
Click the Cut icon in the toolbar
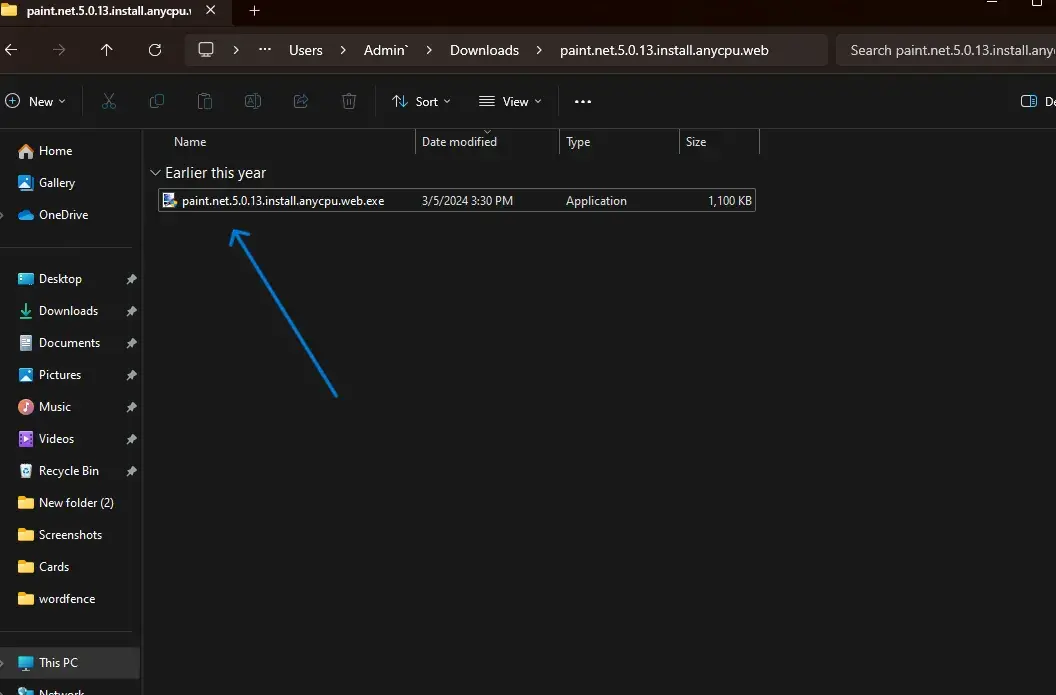(109, 101)
